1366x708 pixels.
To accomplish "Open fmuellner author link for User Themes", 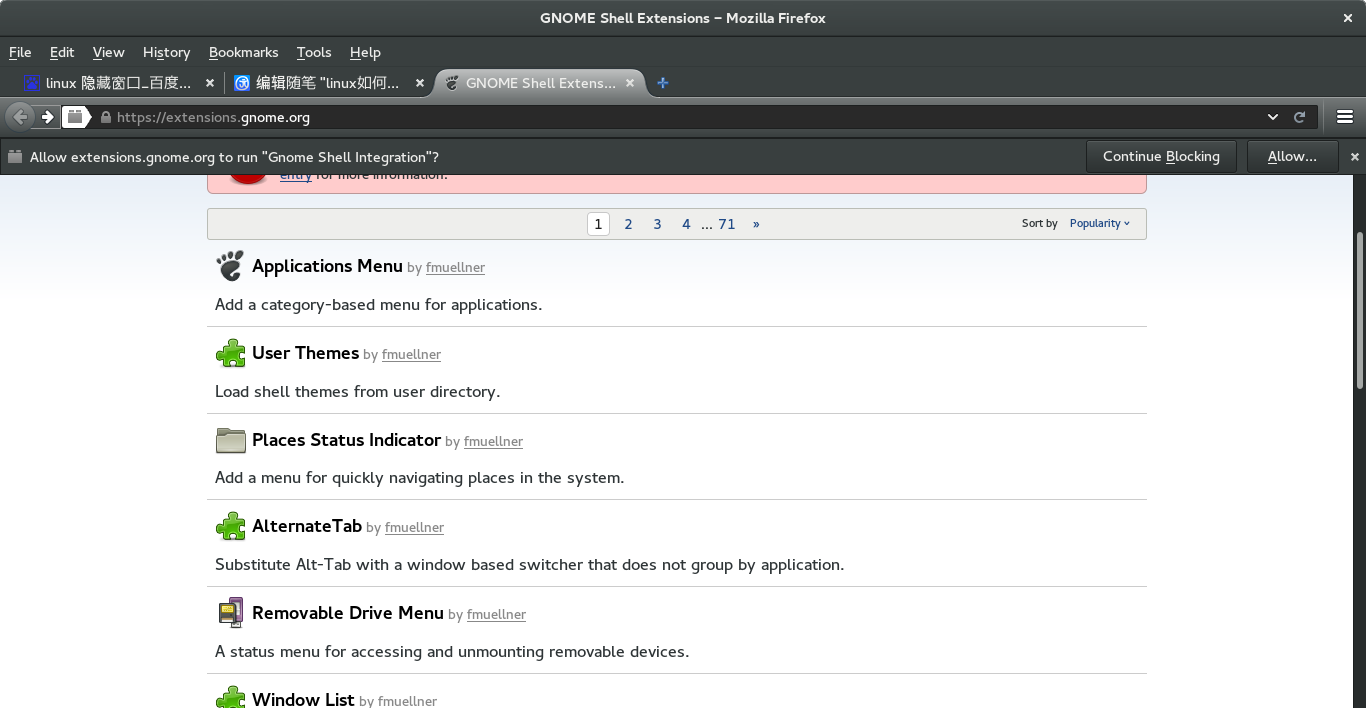I will tap(411, 354).
